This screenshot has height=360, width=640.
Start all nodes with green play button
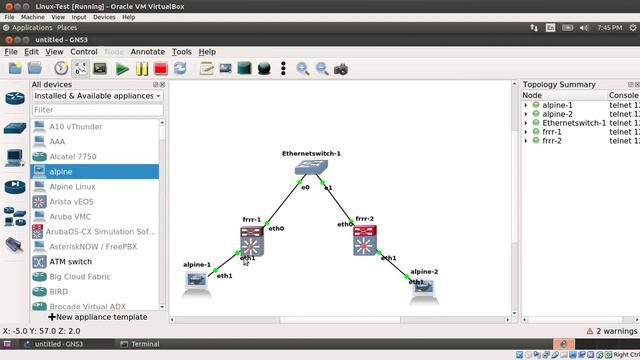coord(122,69)
